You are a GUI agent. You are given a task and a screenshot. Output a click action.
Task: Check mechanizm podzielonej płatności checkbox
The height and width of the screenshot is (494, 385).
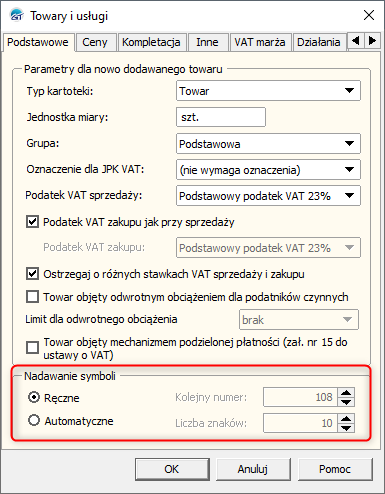pos(32,347)
